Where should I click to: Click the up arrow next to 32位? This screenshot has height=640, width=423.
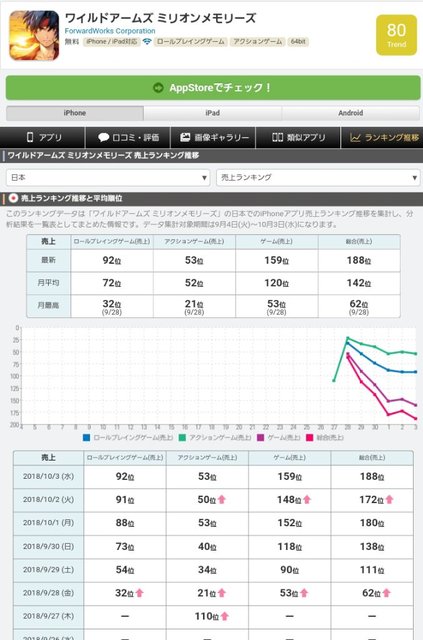coord(140,593)
